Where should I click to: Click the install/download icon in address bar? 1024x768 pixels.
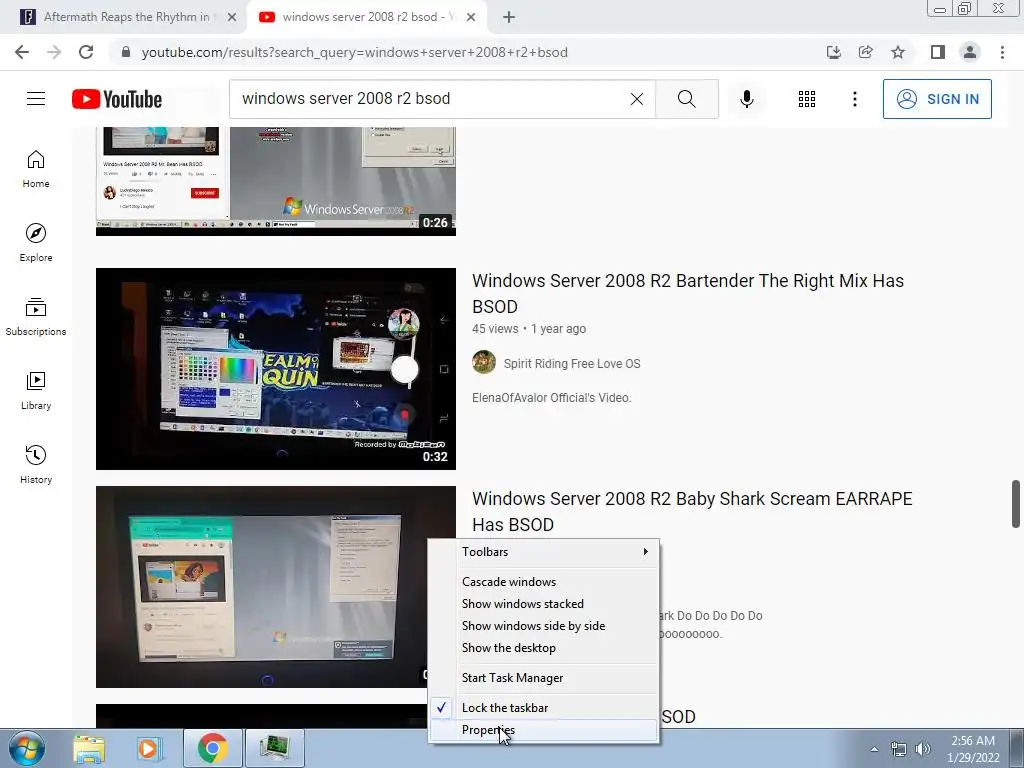click(x=834, y=52)
